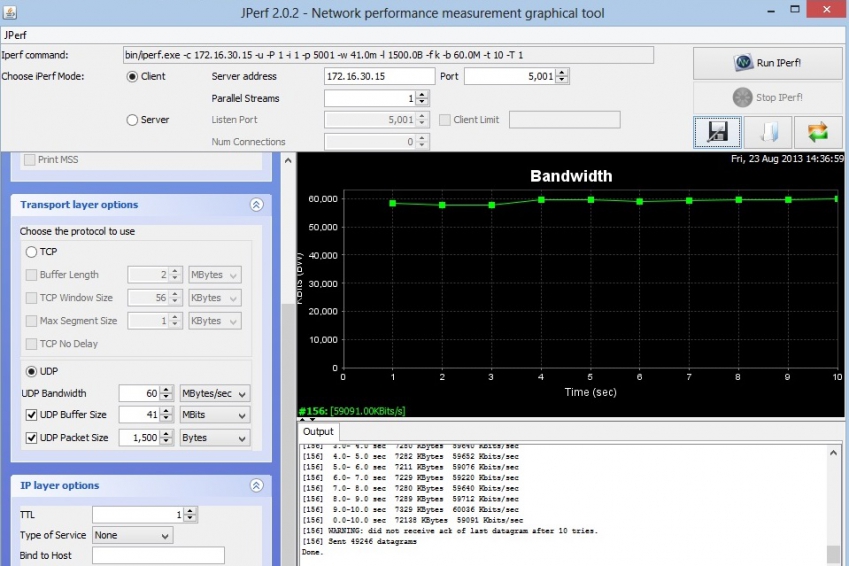Toggle the Buffer Length checkbox

[x=31, y=275]
